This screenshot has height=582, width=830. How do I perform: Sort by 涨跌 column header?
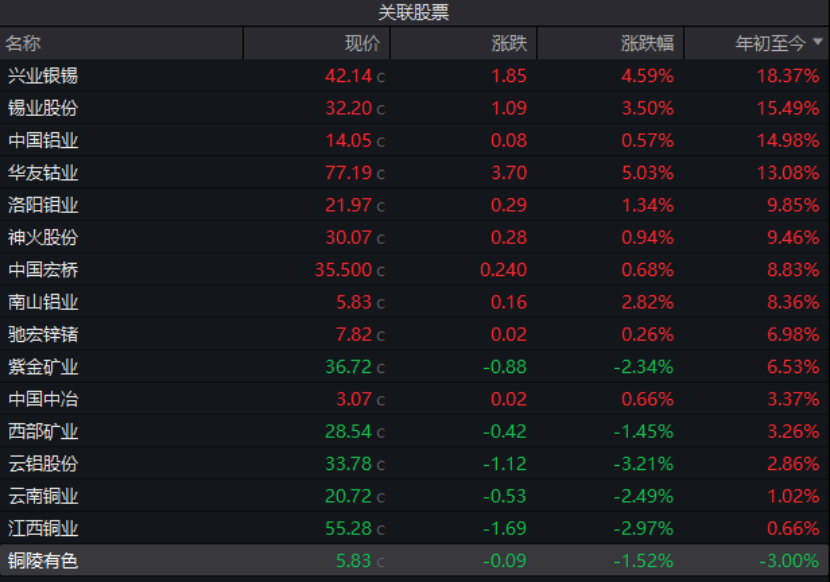click(x=508, y=43)
